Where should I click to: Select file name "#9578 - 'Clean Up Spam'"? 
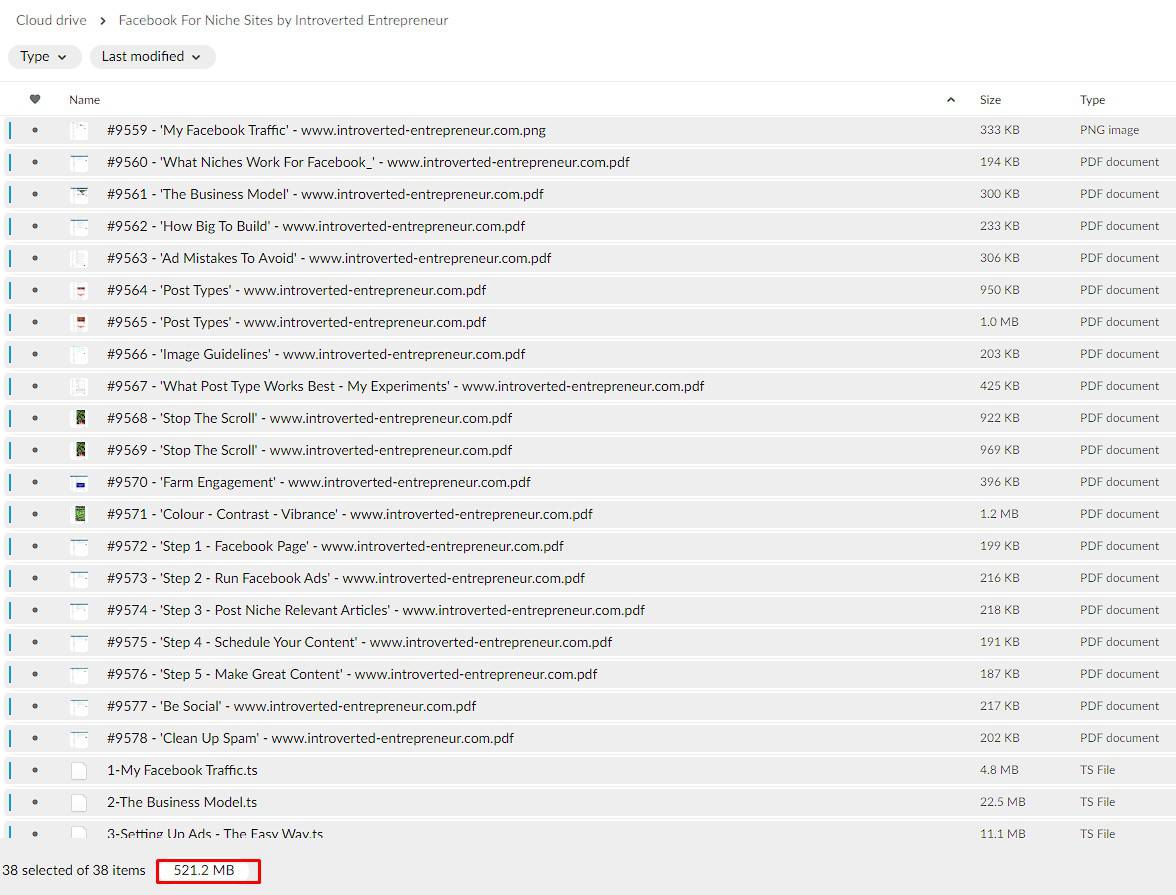310,738
